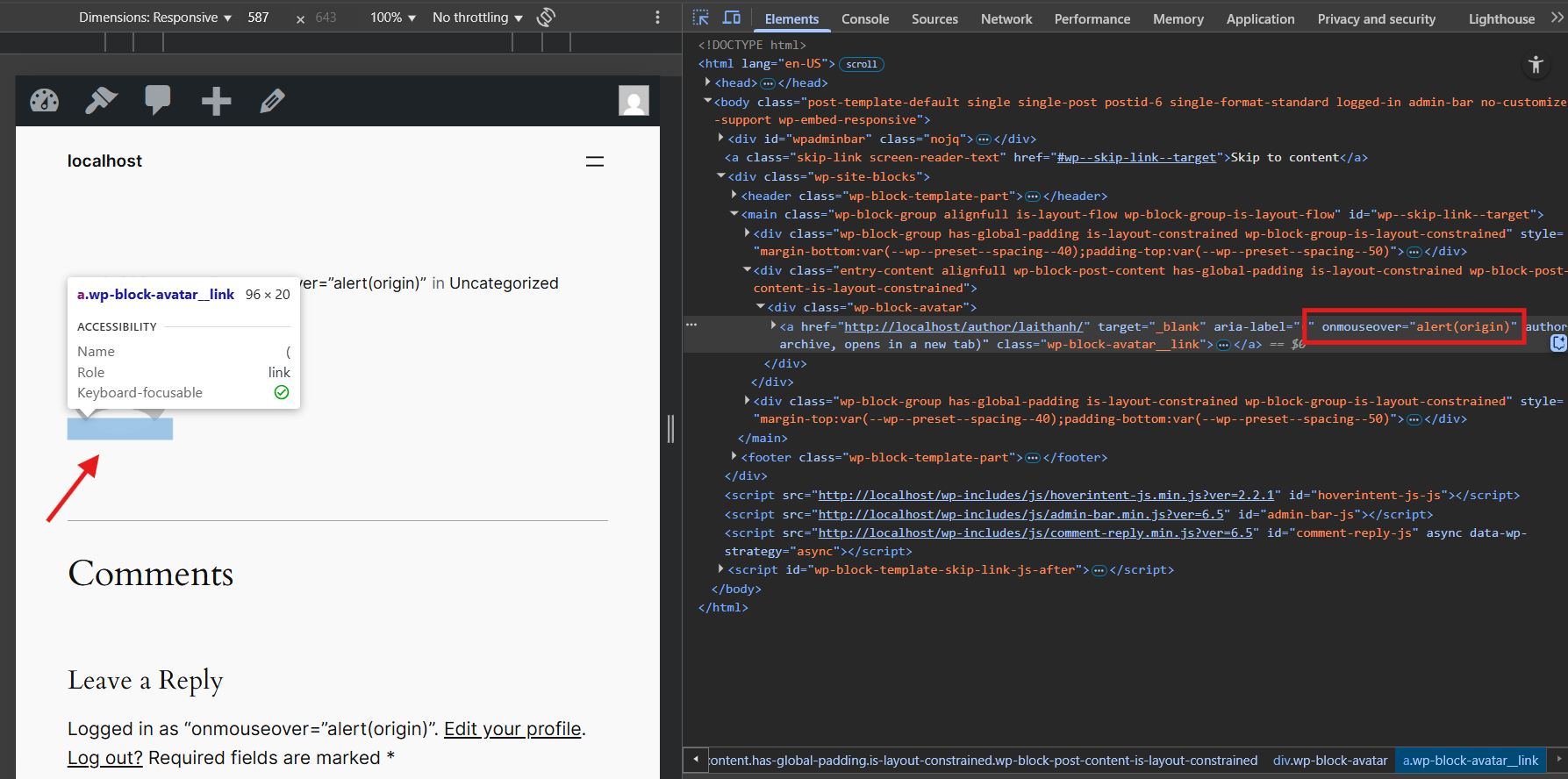Screen dimensions: 1568x779
Task: Click the localhost site title link
Action: tap(104, 161)
